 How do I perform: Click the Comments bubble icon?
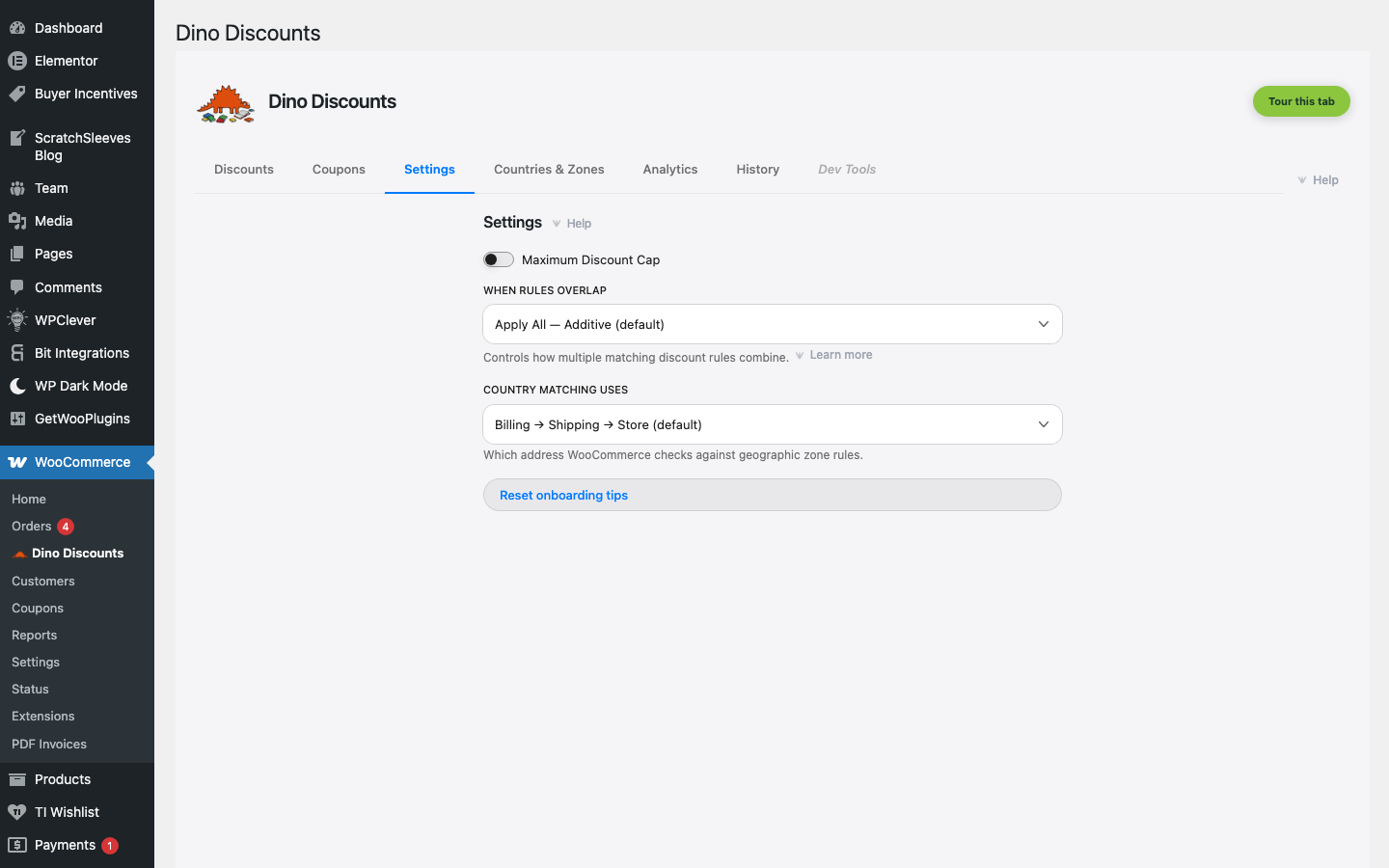[17, 287]
